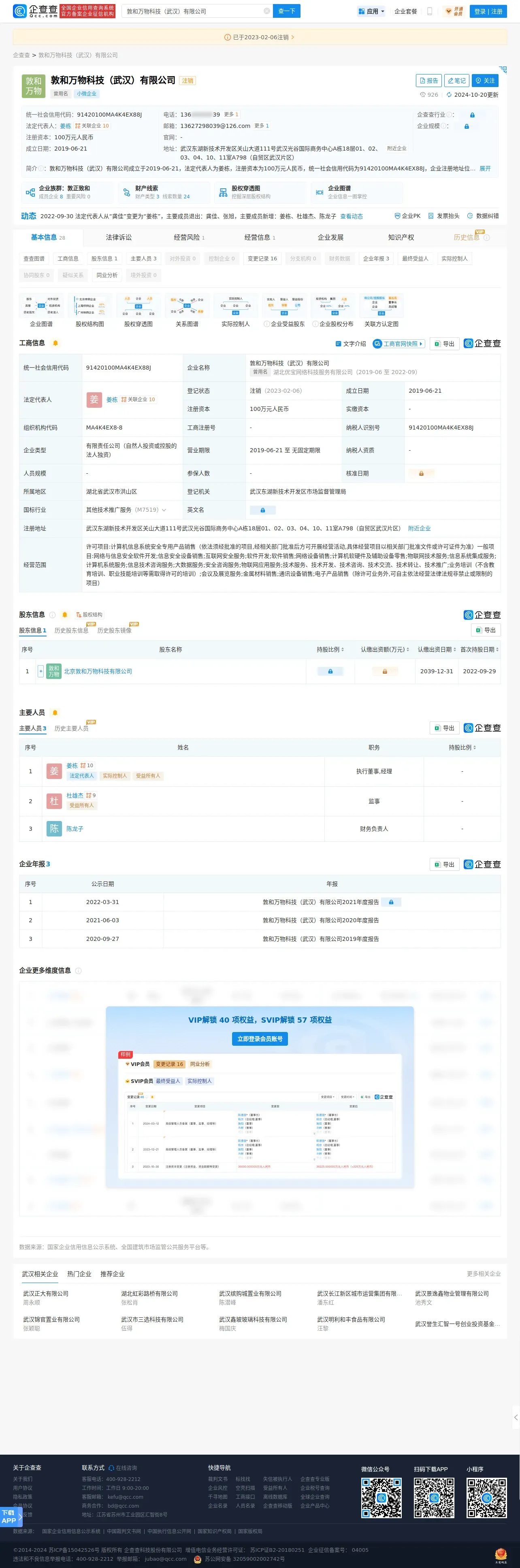The image size is (520, 1568).
Task: Open 姜栋 legal representative link in 工商信息
Action: point(112,400)
